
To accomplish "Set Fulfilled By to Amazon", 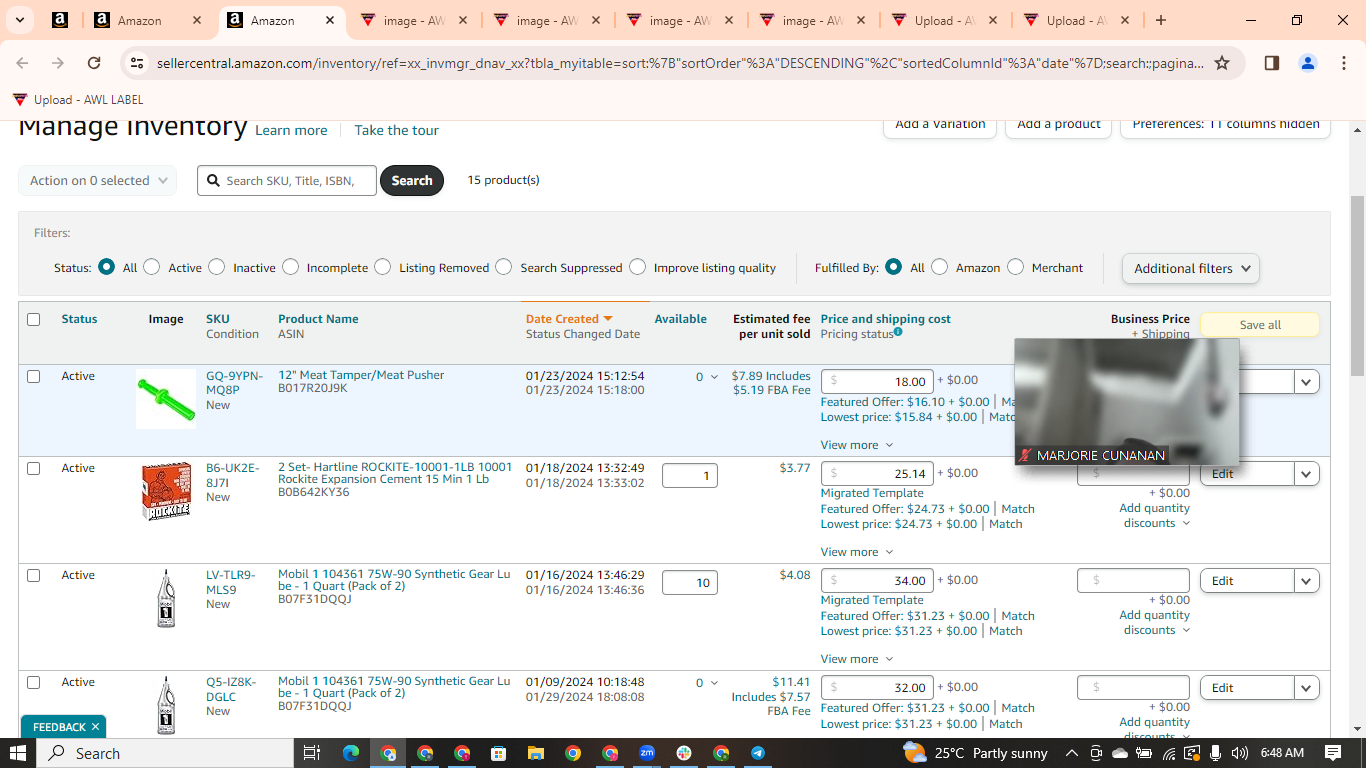I will [940, 267].
